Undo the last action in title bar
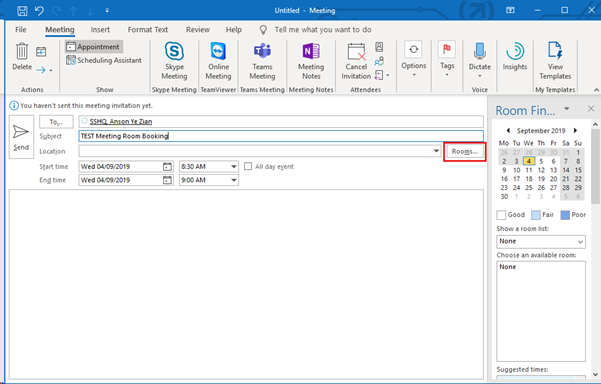This screenshot has width=601, height=384. point(39,10)
